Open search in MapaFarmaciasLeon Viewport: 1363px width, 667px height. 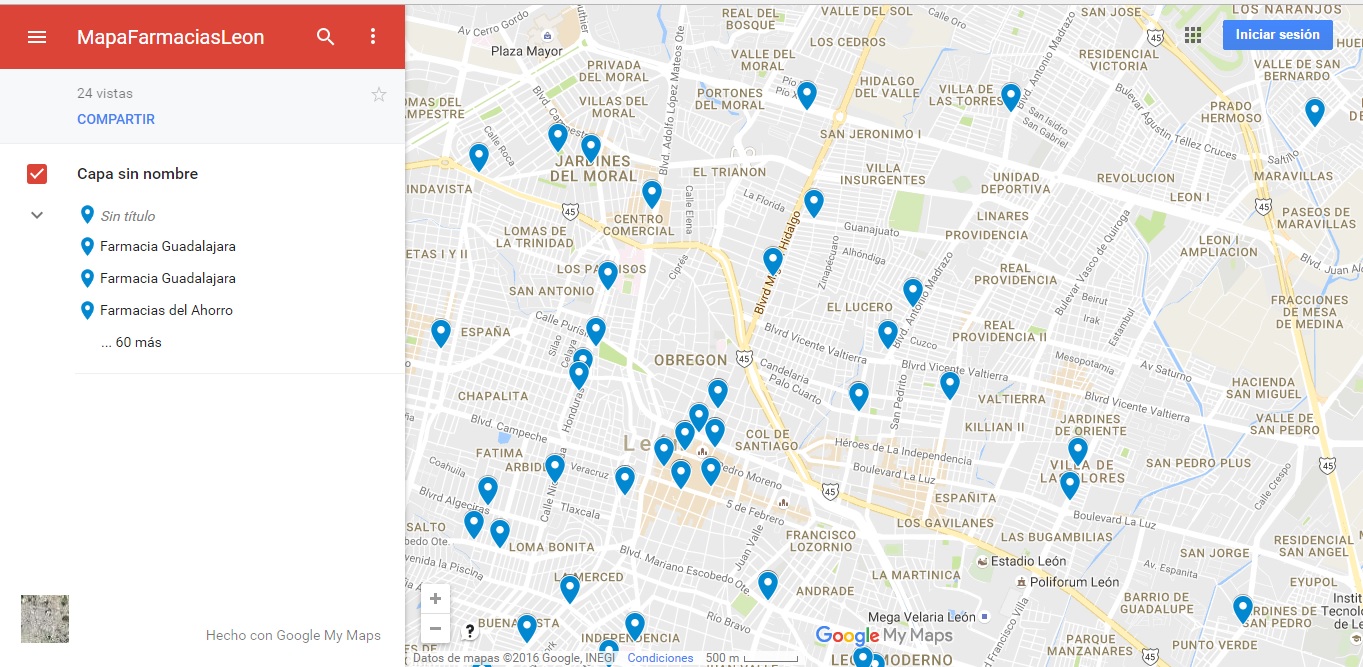[326, 37]
